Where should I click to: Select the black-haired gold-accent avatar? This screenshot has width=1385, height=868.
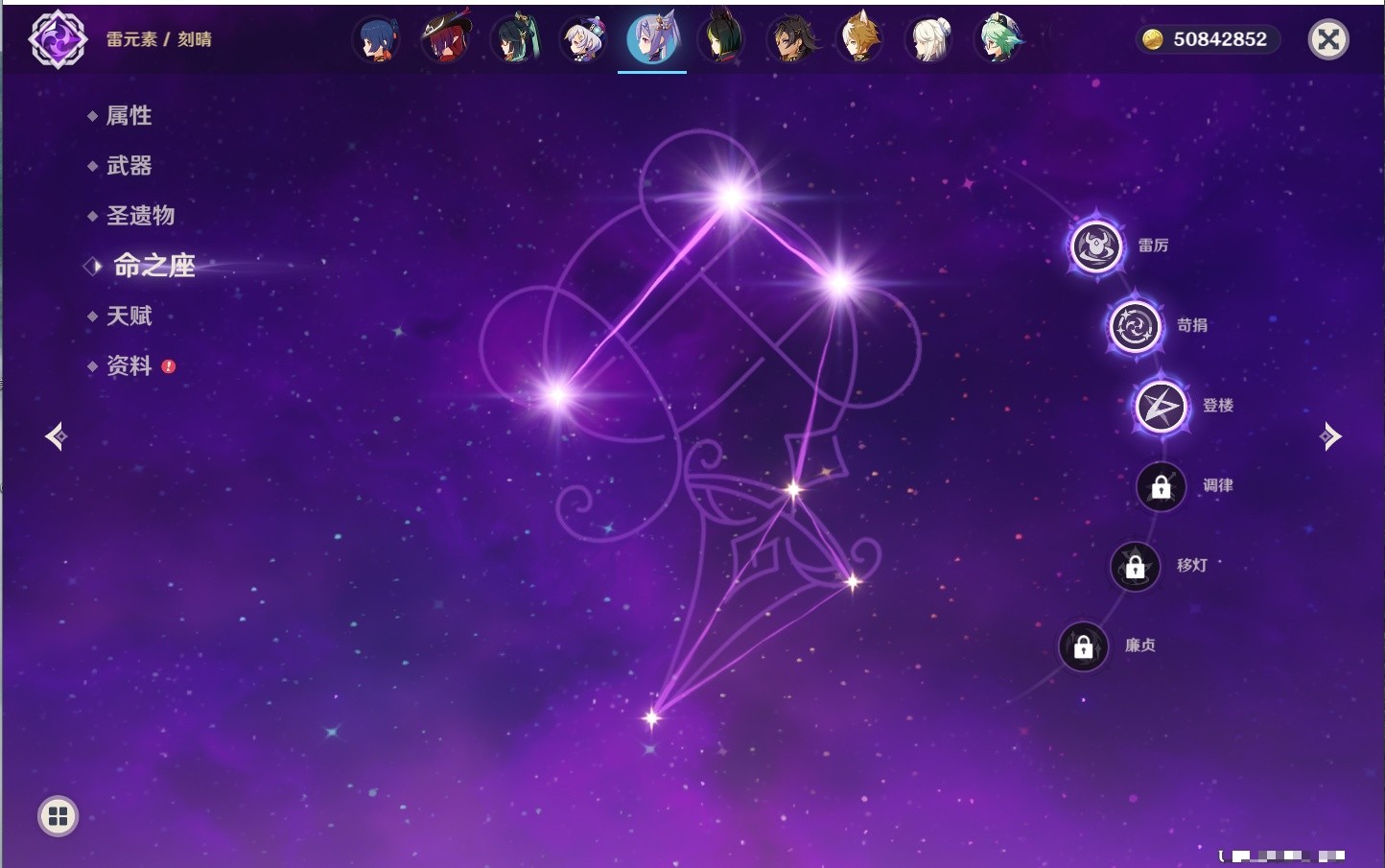click(x=792, y=39)
